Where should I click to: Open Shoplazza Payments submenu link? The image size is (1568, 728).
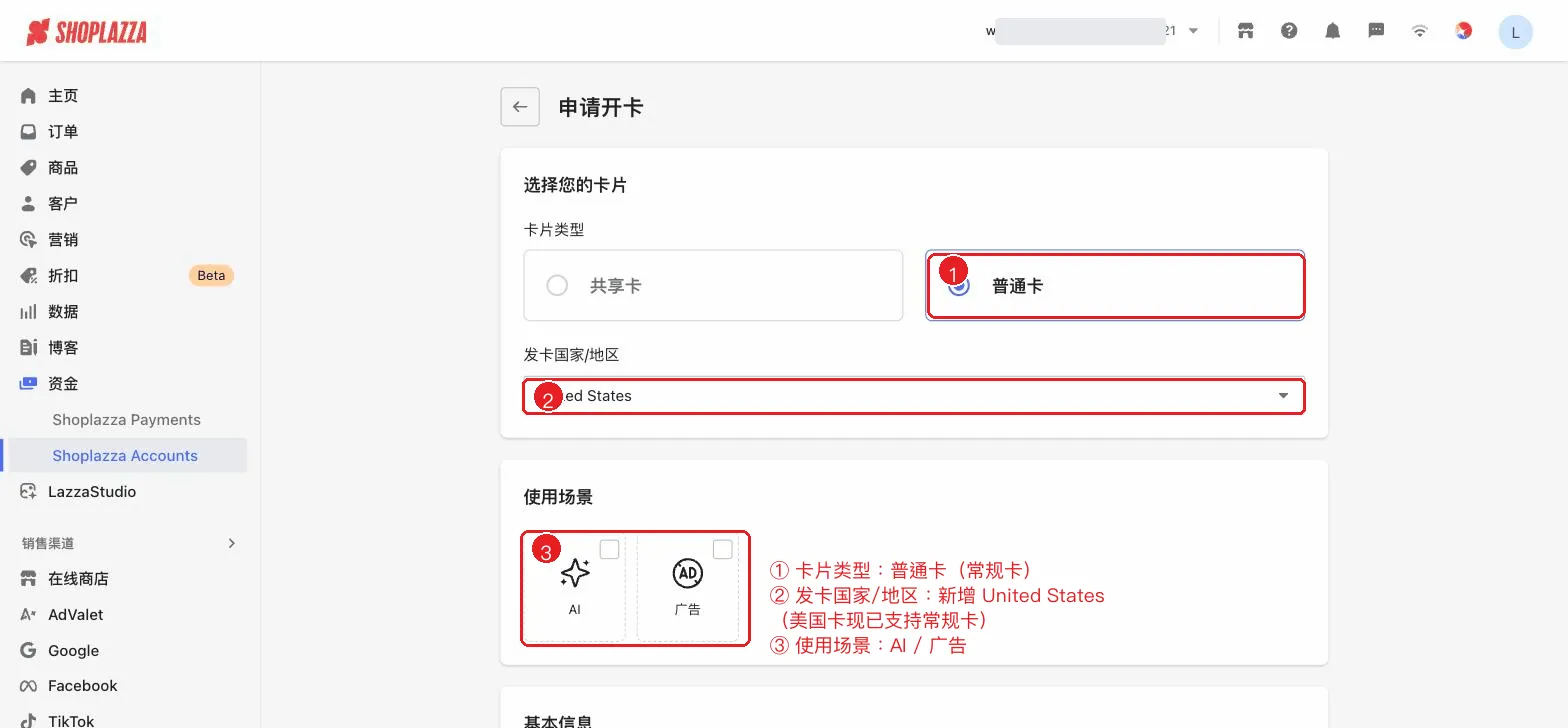pyautogui.click(x=126, y=420)
